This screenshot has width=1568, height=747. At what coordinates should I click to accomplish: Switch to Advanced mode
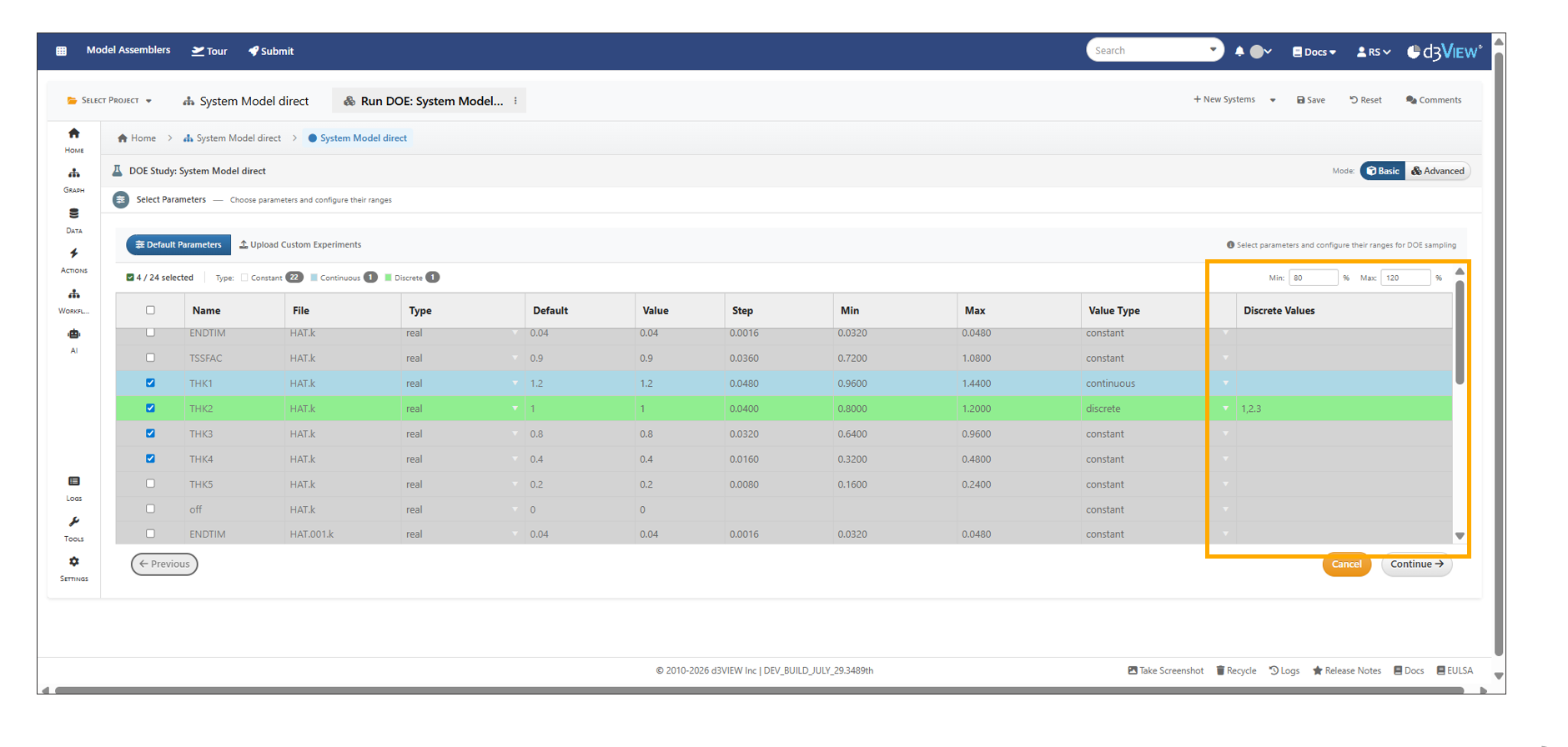pos(1438,171)
